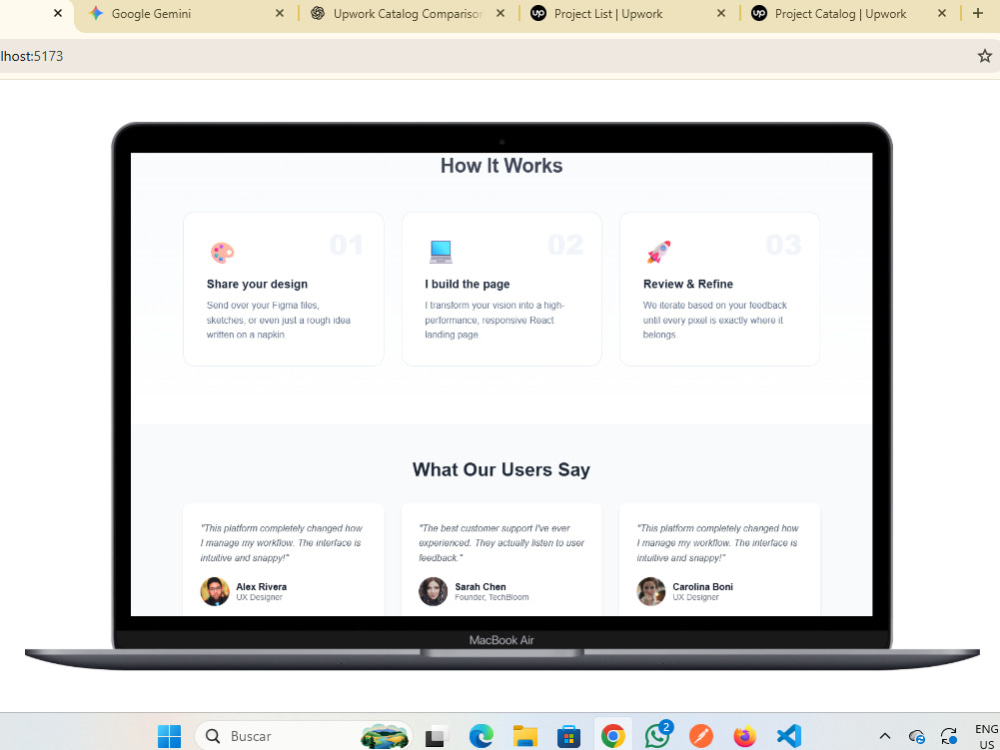Viewport: 1000px width, 750px height.
Task: Open WhatsApp from the taskbar
Action: 657,735
